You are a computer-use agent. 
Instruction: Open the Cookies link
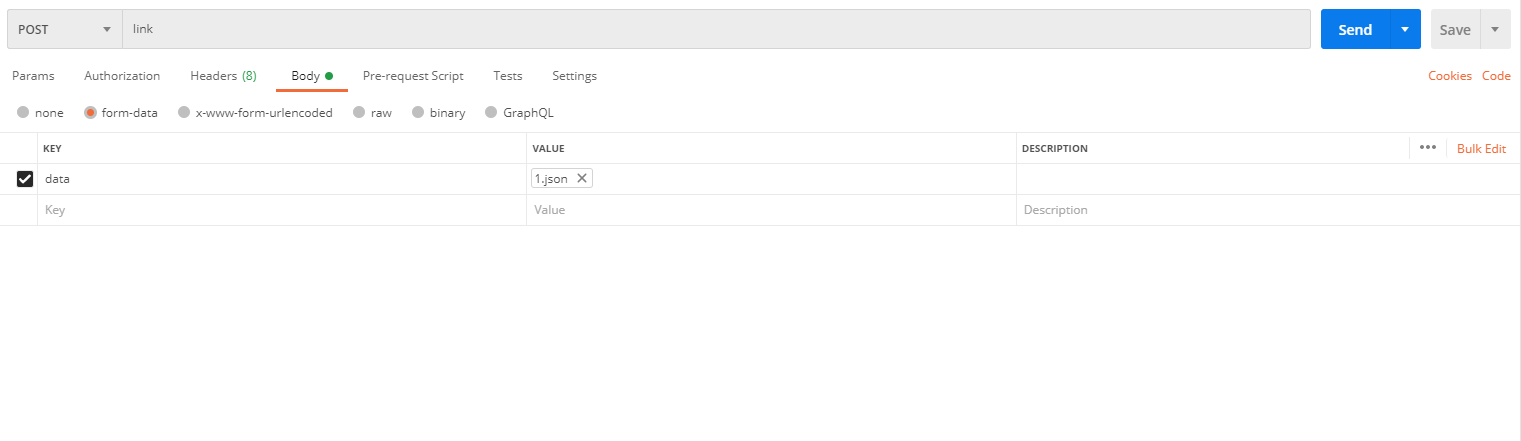pyautogui.click(x=1449, y=76)
